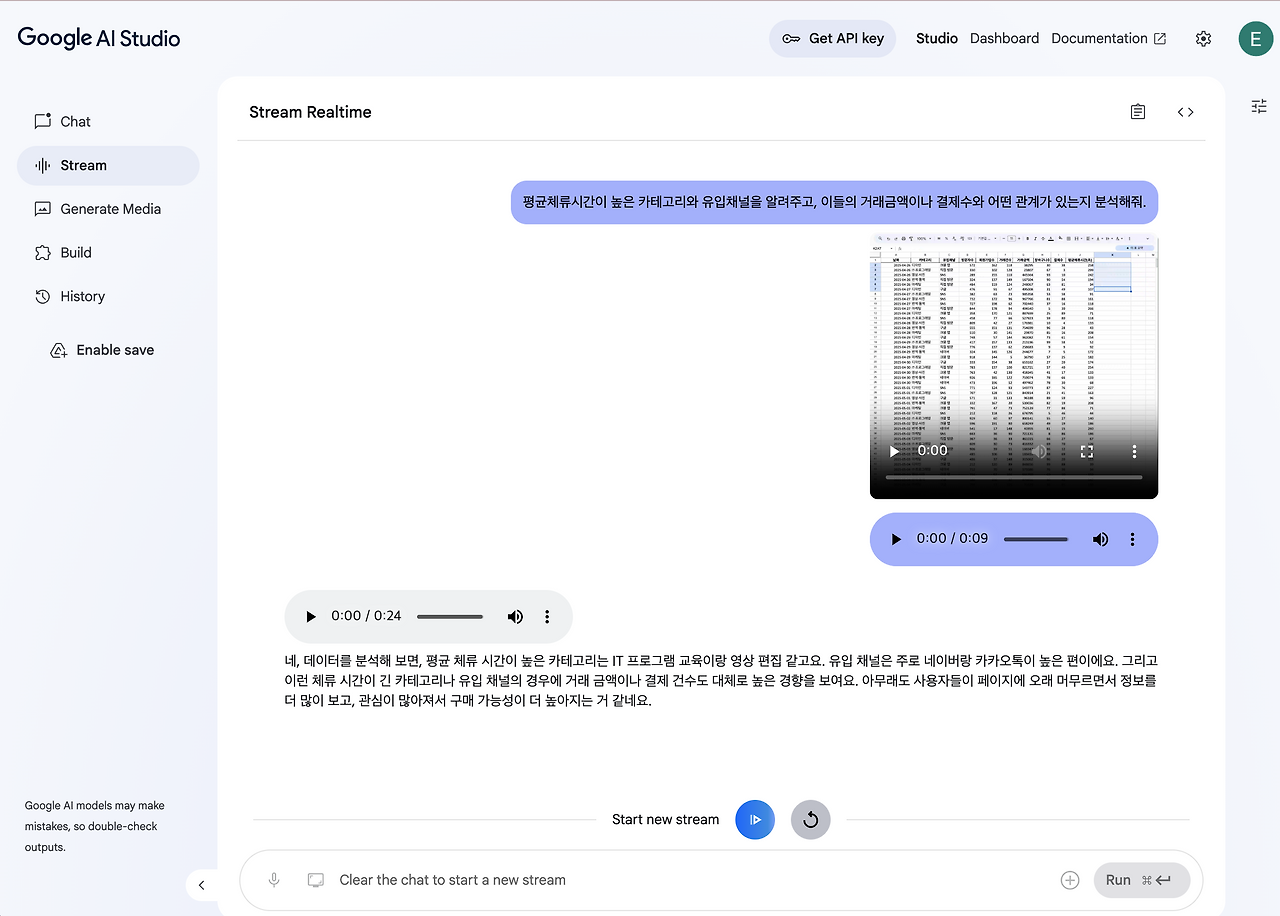
Task: Toggle mute on the spreadsheet video
Action: (x=1040, y=451)
